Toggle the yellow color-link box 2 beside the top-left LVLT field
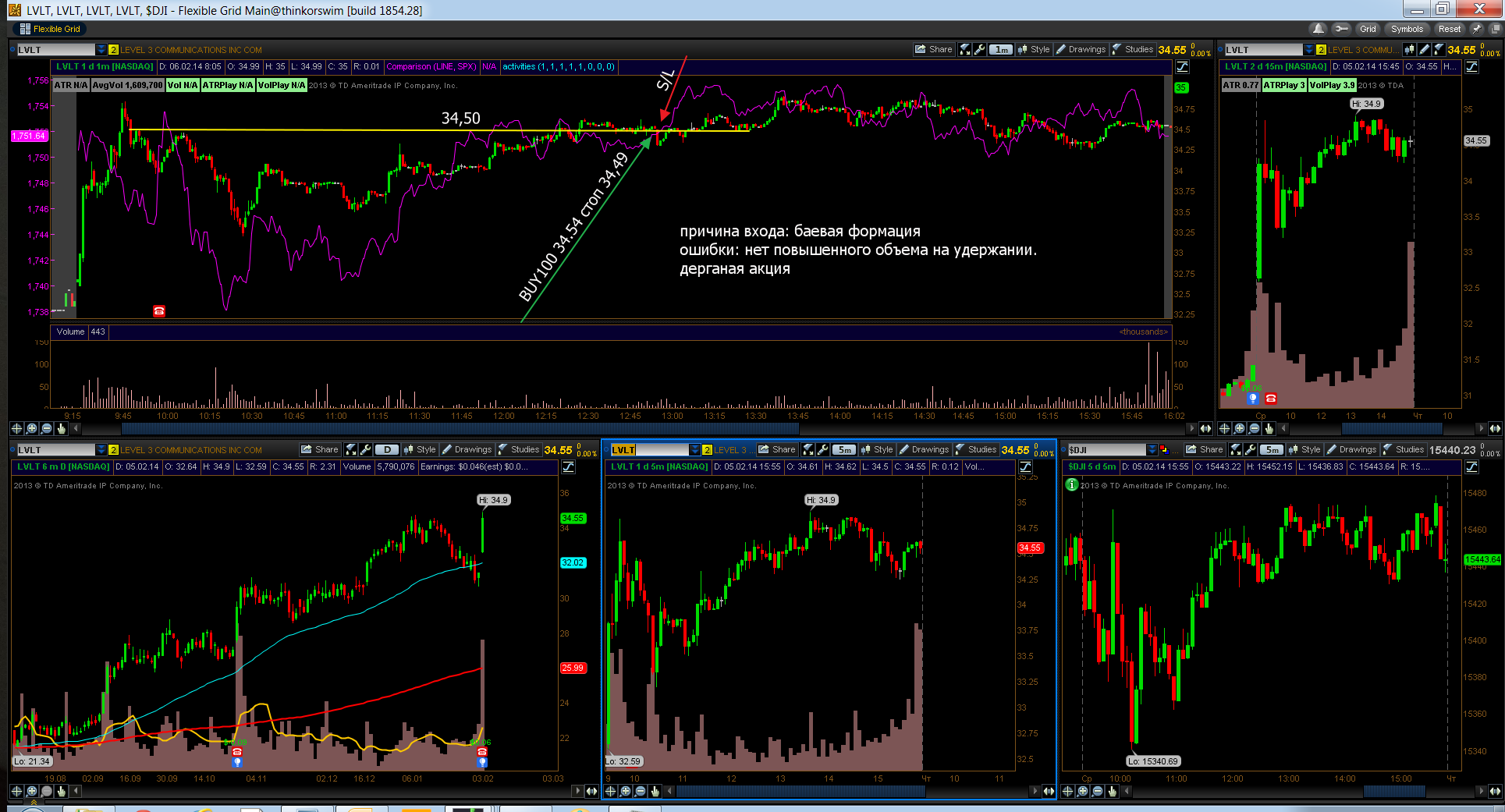1505x812 pixels. pos(113,50)
